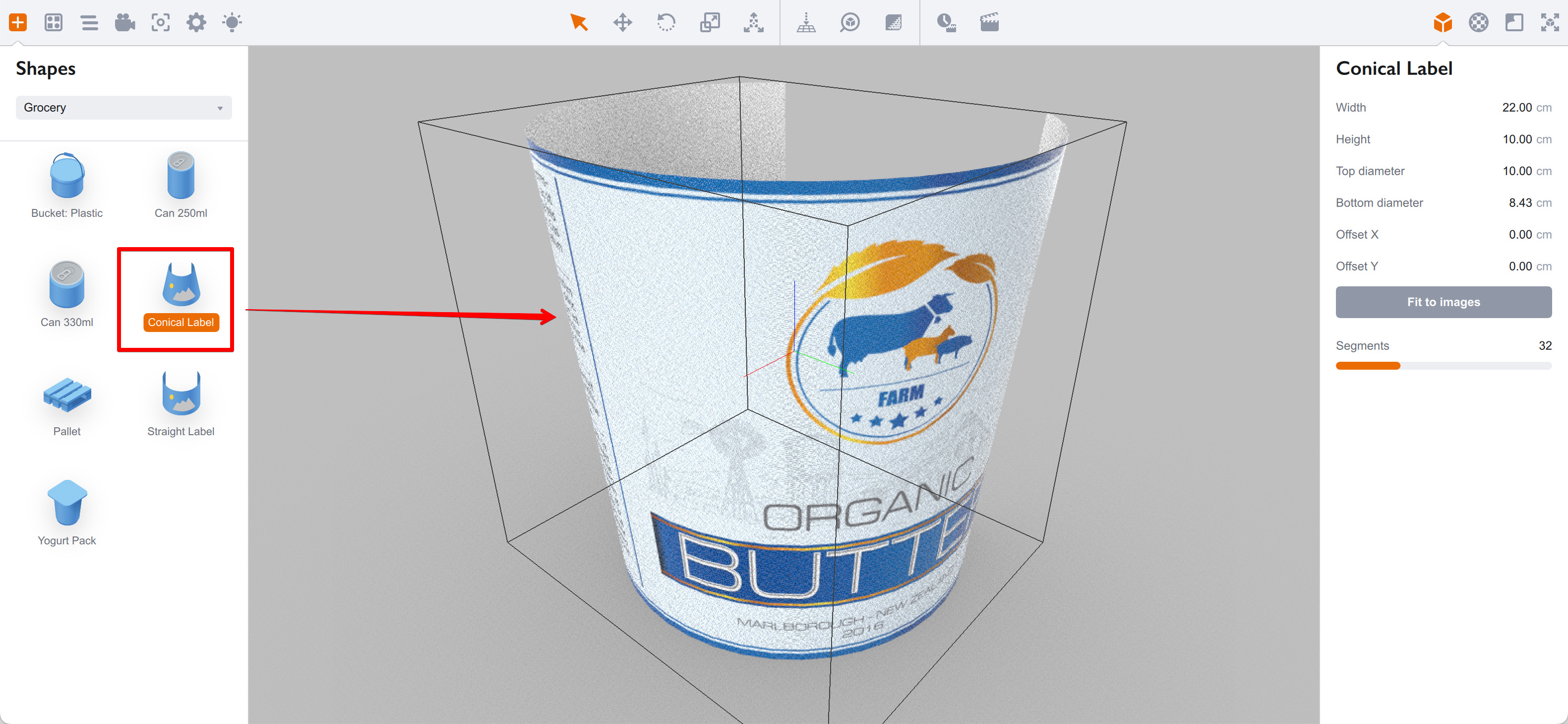Image resolution: width=1568 pixels, height=724 pixels.
Task: Adjust the Segments slider
Action: tap(1399, 365)
